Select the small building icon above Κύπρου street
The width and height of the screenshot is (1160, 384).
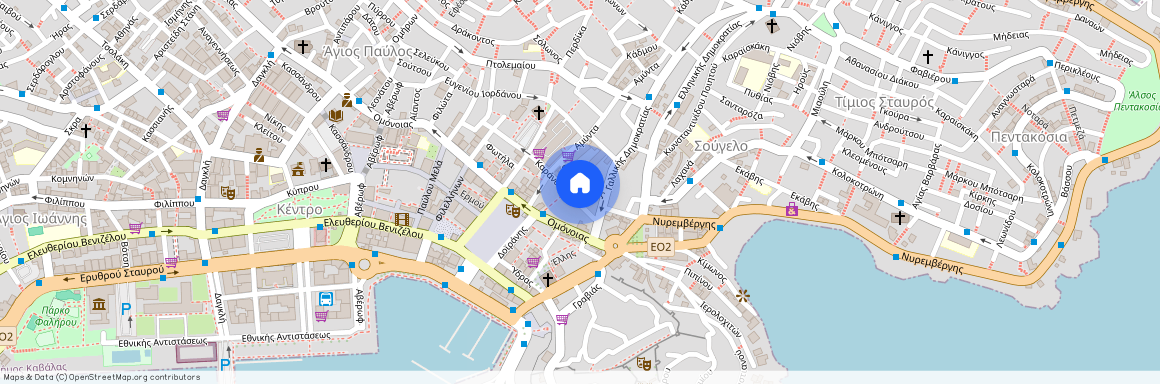(298, 169)
